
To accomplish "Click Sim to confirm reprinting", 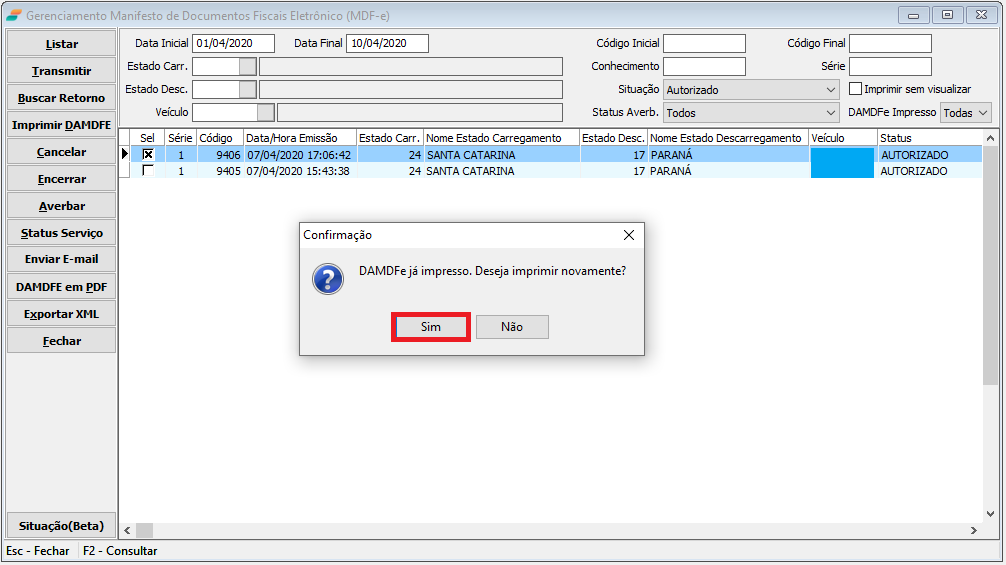I will coord(430,327).
